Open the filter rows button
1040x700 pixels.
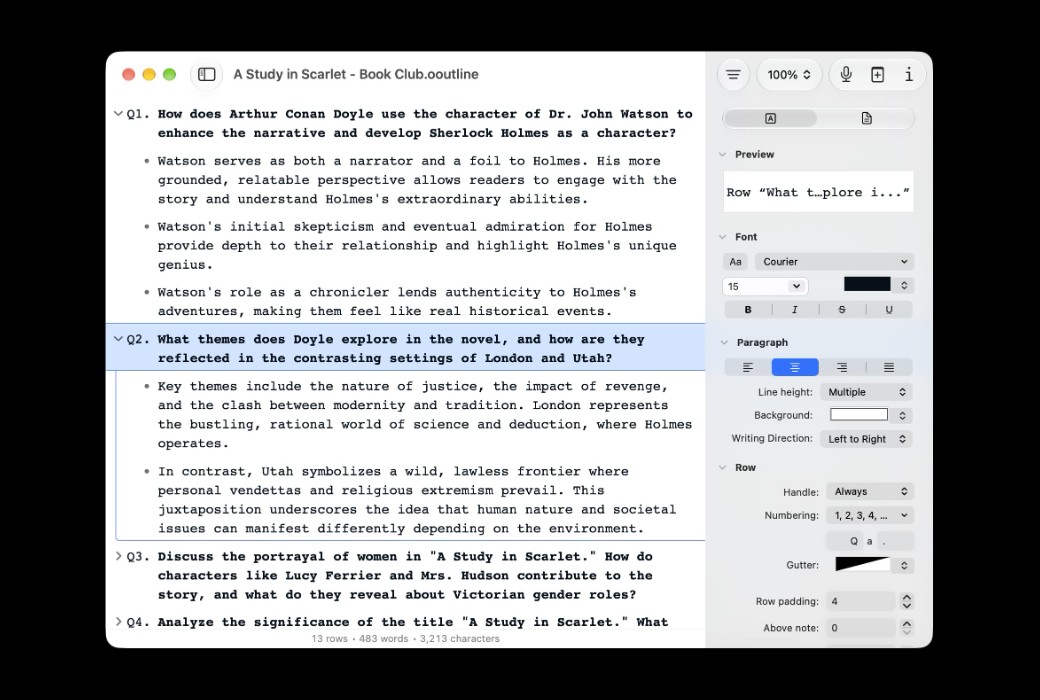pyautogui.click(x=733, y=74)
